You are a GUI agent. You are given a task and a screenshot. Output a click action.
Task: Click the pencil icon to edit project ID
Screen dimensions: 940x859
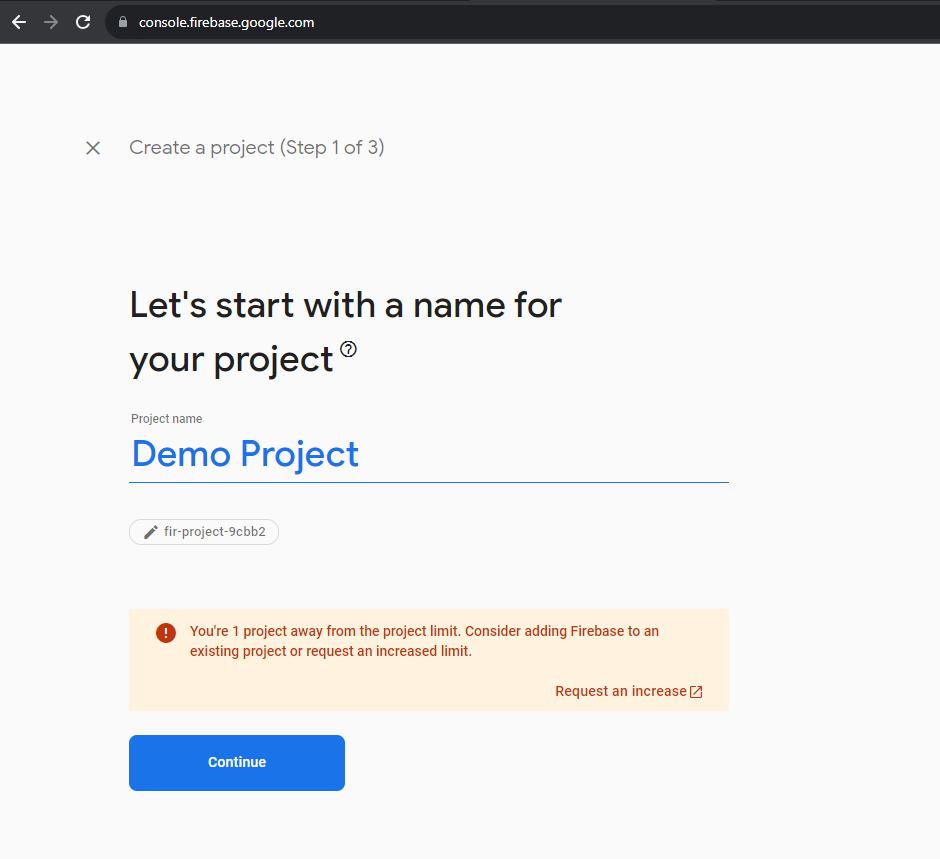tap(151, 532)
